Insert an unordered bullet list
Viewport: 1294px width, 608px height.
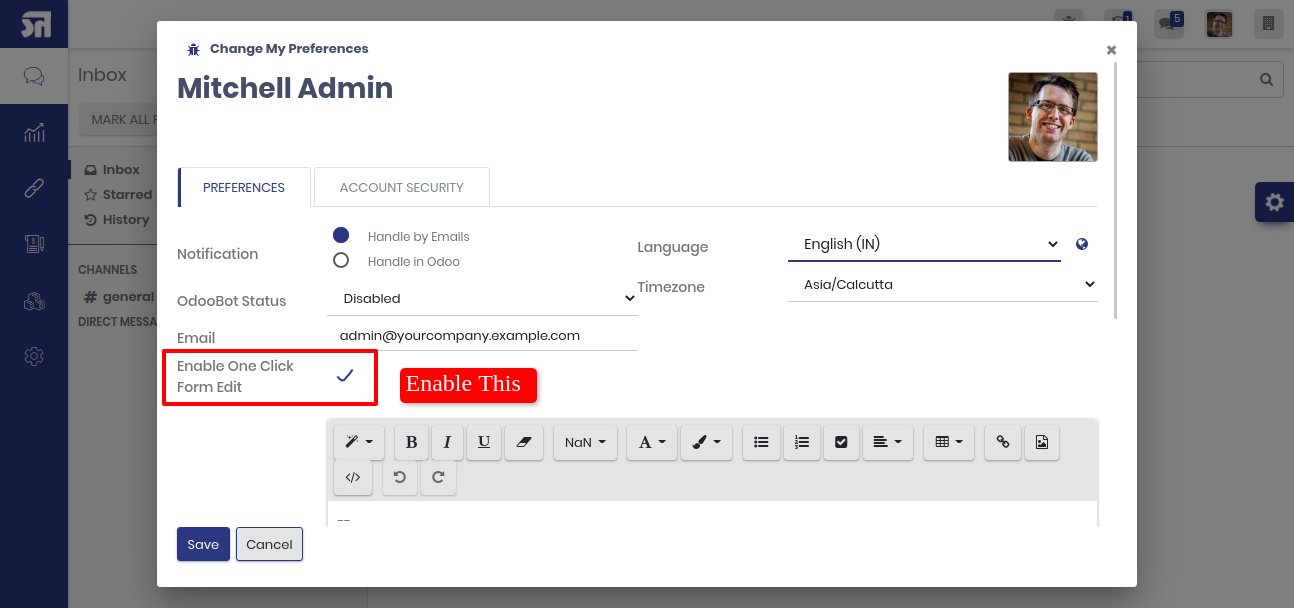pos(761,442)
